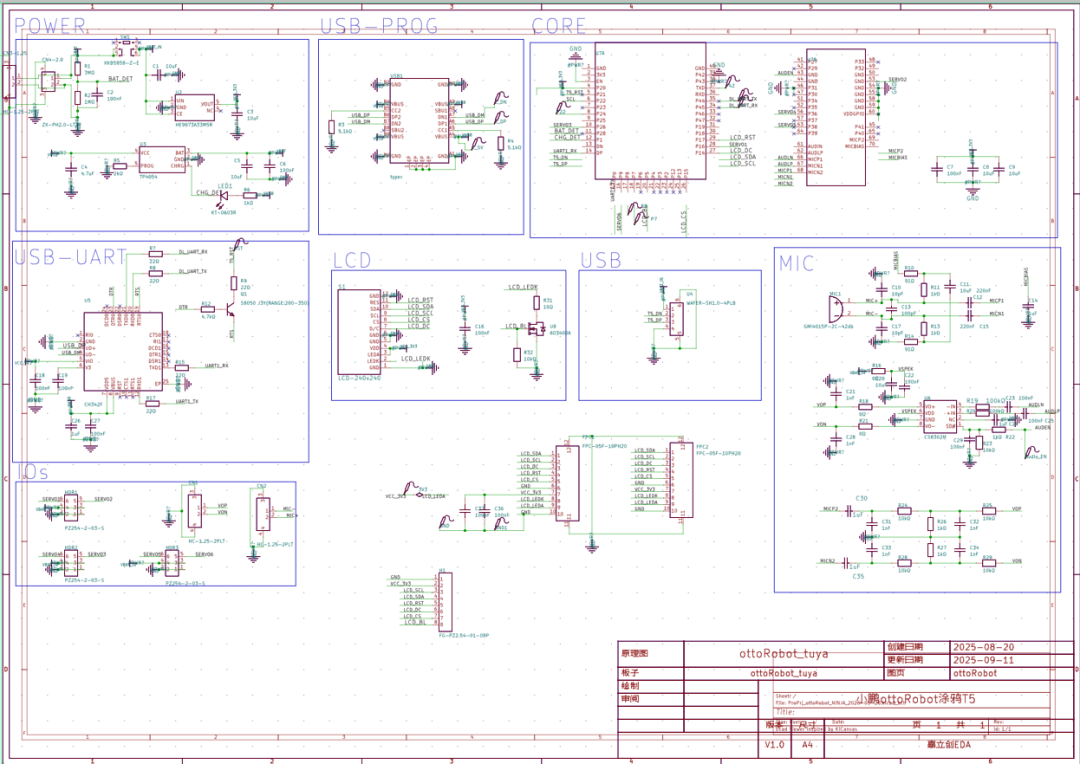
Task: Select the LED1 charge indicator diode
Action: pos(225,195)
